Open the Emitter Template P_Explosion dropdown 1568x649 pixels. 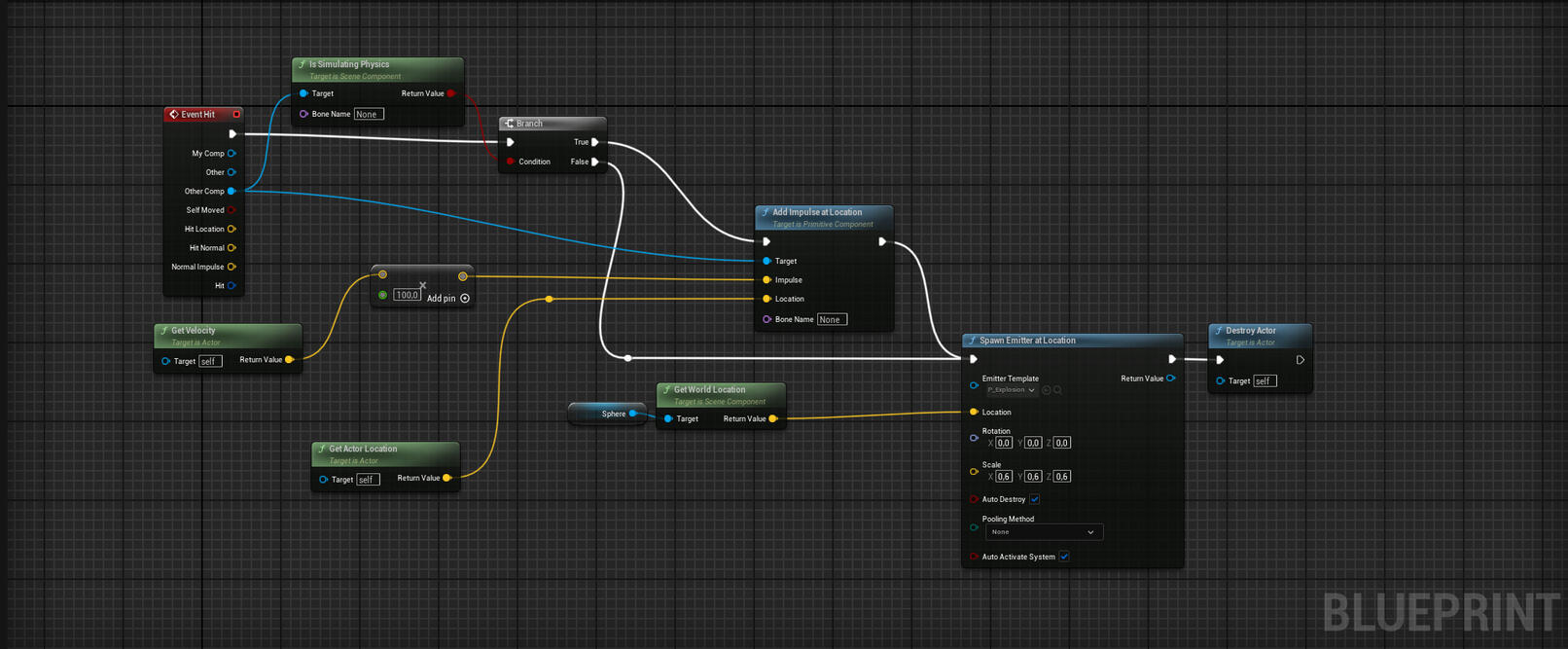pyautogui.click(x=1011, y=390)
